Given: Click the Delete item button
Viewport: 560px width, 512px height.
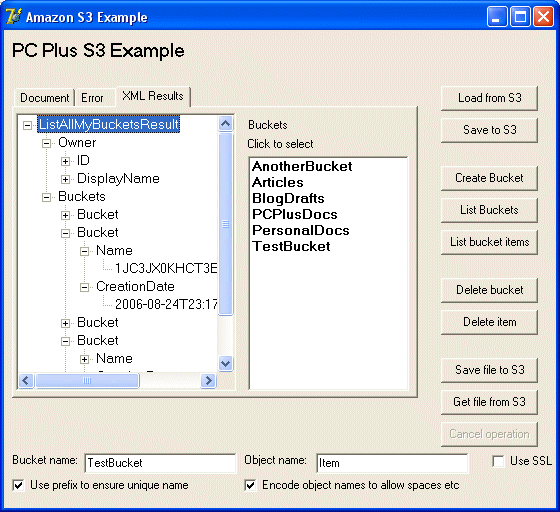Looking at the screenshot, I should (489, 322).
